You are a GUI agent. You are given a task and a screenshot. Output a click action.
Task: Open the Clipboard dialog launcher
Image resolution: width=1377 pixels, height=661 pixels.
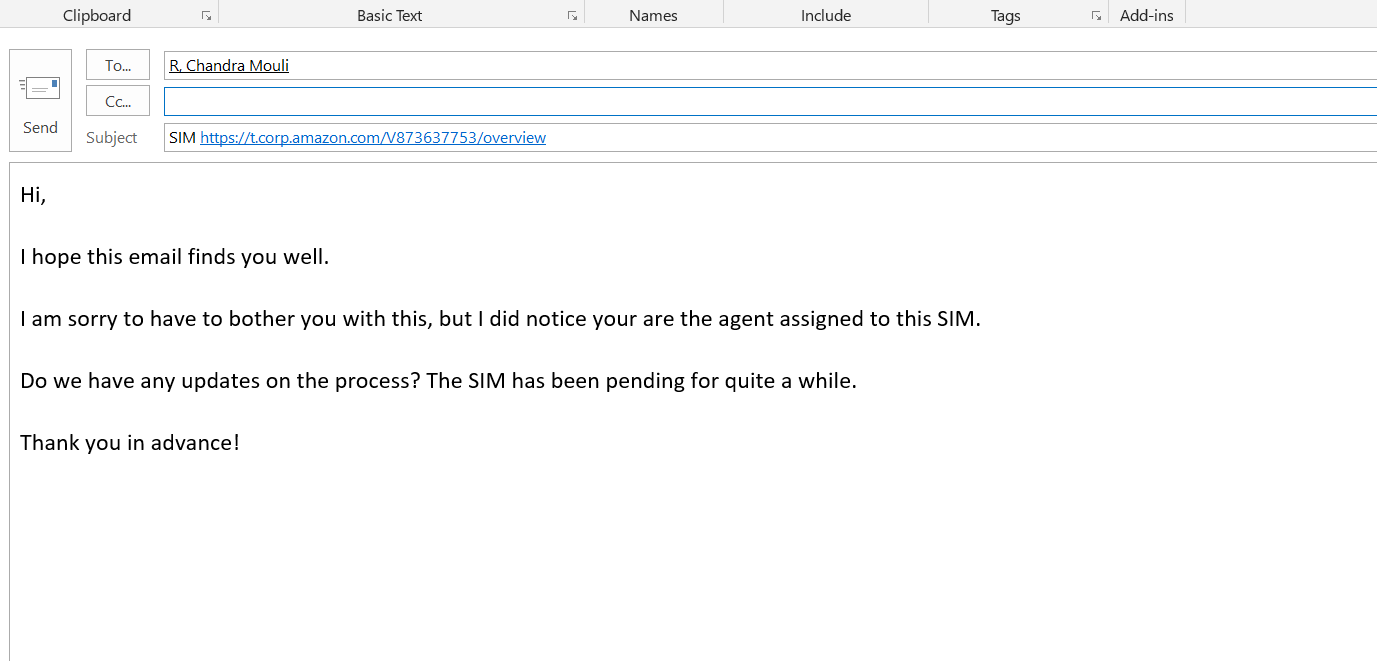pyautogui.click(x=206, y=16)
